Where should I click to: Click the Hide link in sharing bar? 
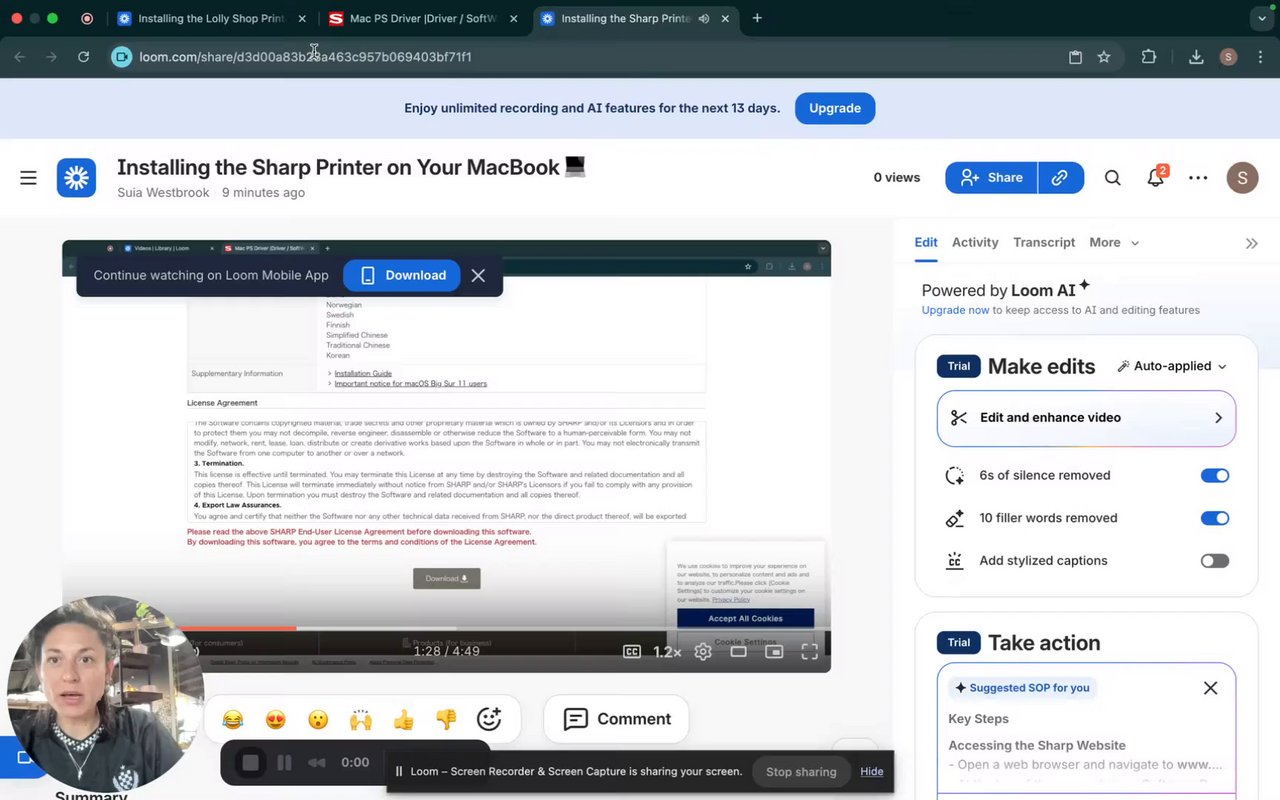pos(872,771)
